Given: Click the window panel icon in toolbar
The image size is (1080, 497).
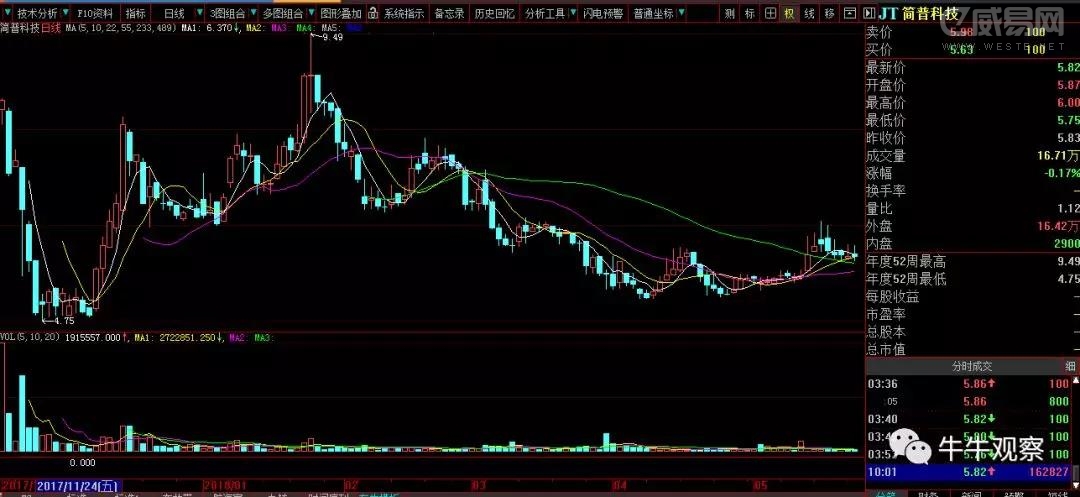Looking at the screenshot, I should coord(849,13).
